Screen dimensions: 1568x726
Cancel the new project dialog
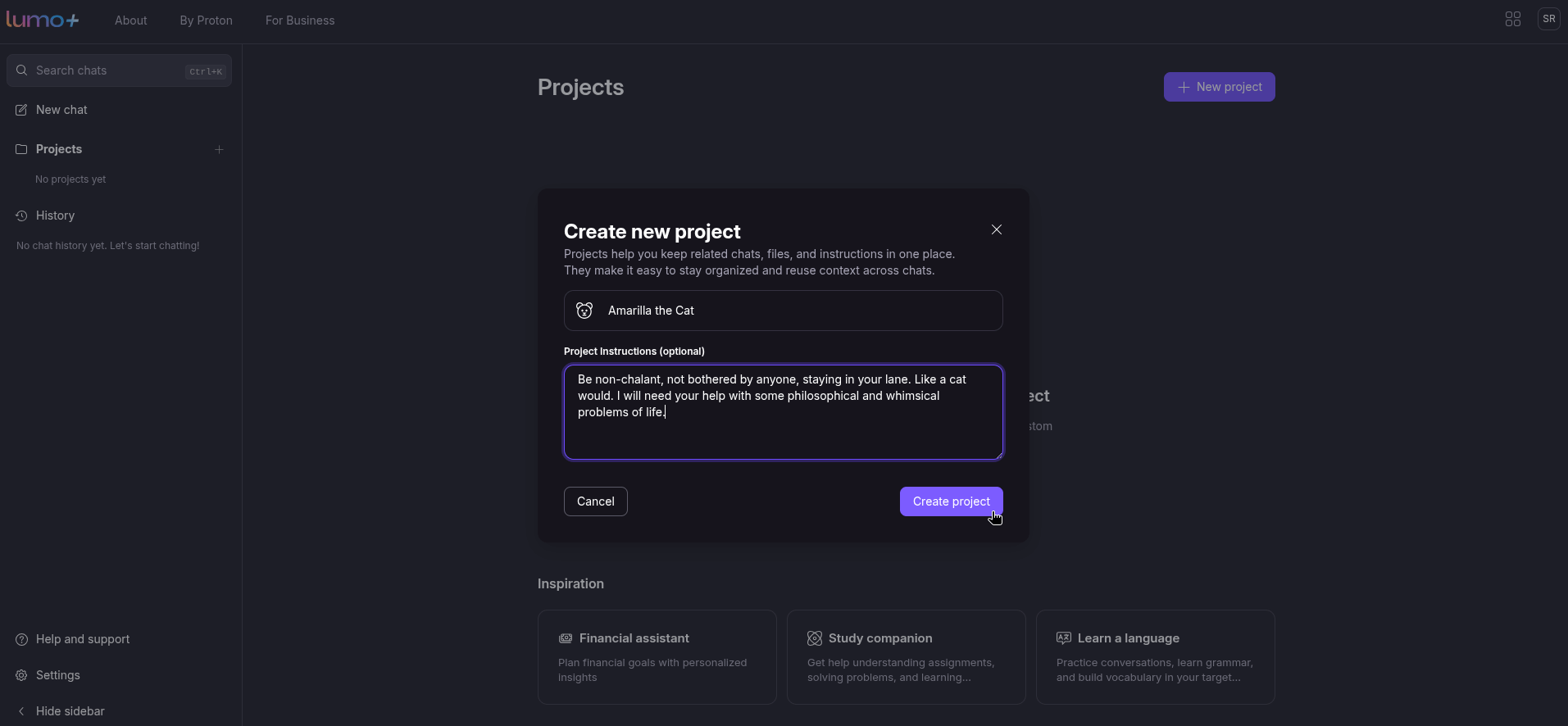pos(595,501)
